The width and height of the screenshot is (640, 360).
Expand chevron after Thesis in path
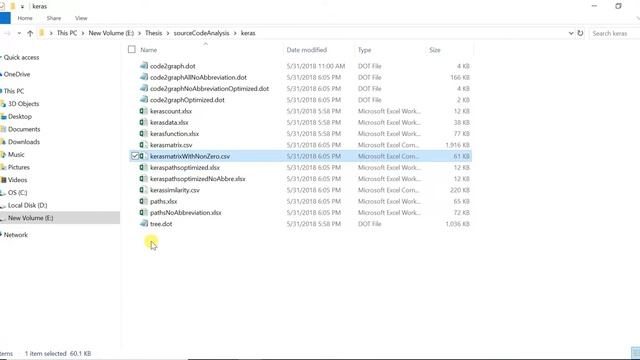tap(168, 33)
